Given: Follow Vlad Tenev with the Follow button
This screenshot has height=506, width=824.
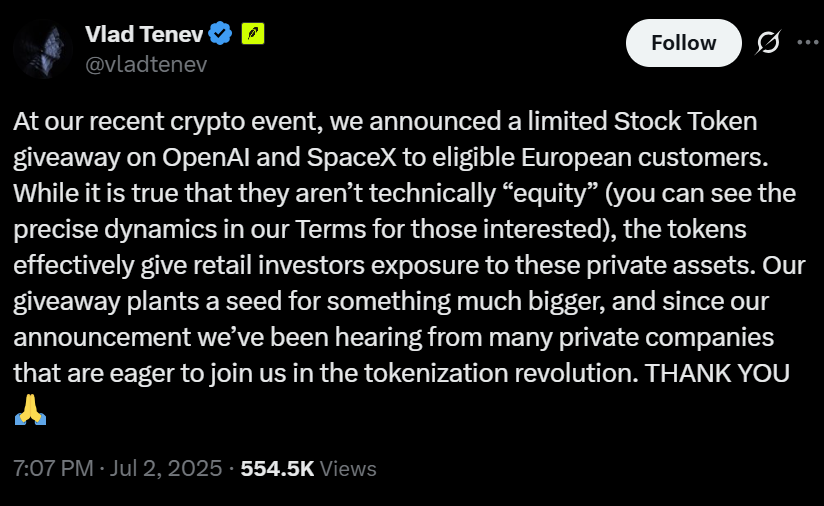Looking at the screenshot, I should (683, 43).
